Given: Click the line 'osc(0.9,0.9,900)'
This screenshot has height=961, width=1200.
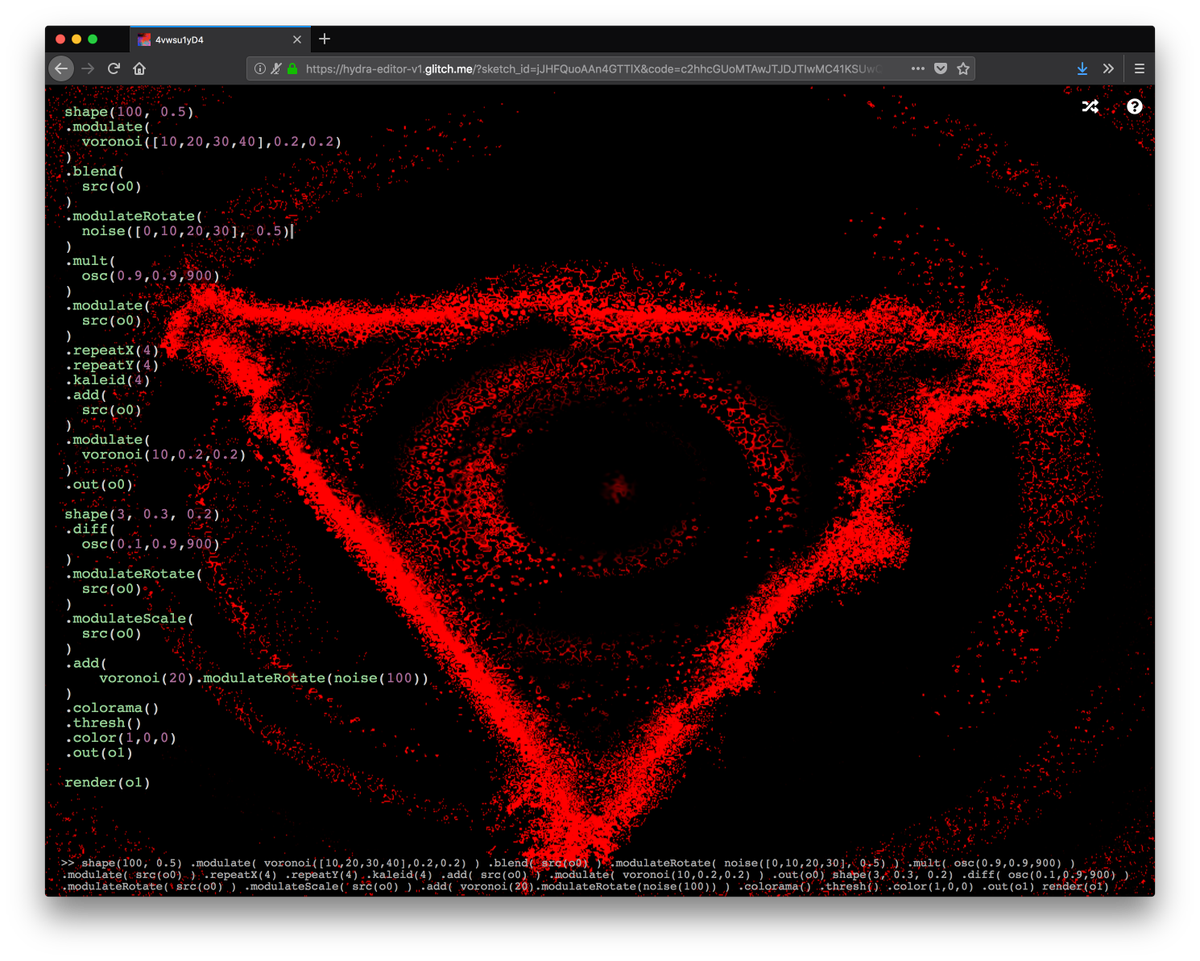Looking at the screenshot, I should [x=150, y=276].
